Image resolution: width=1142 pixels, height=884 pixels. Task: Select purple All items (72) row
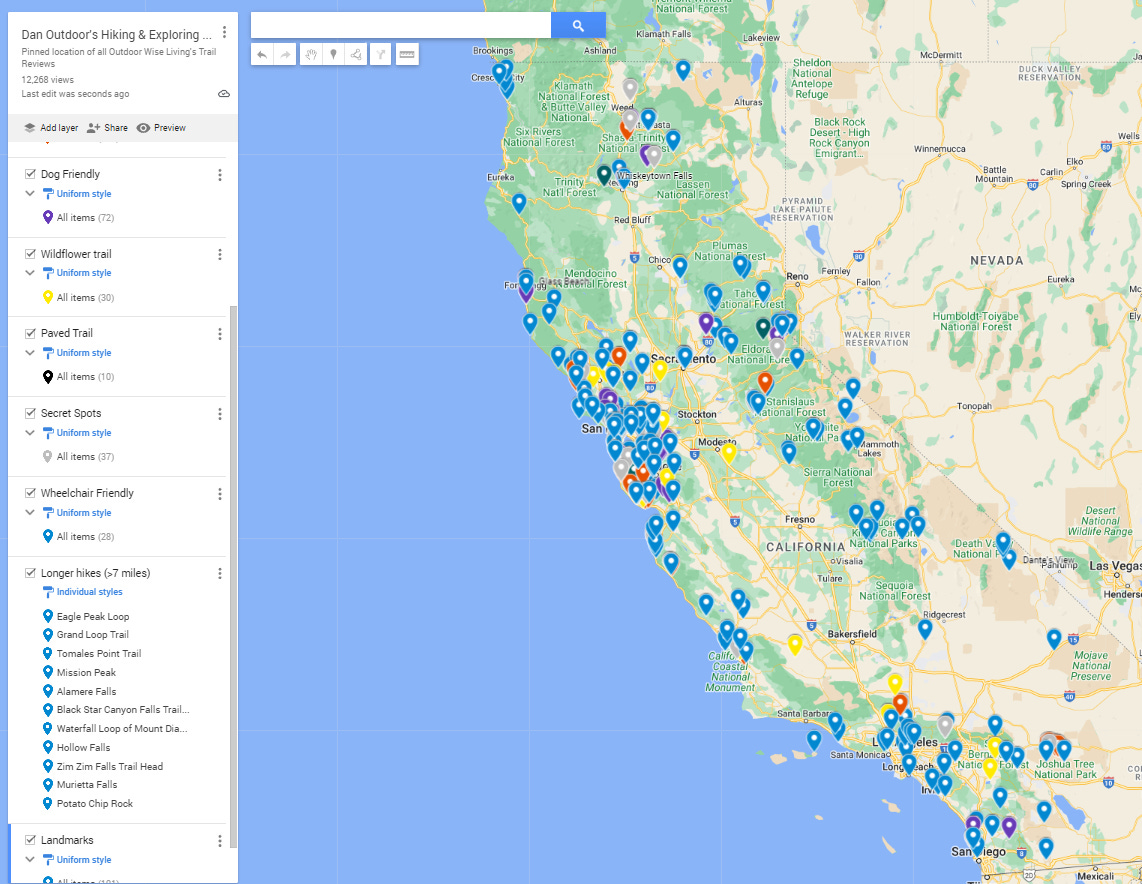point(79,218)
